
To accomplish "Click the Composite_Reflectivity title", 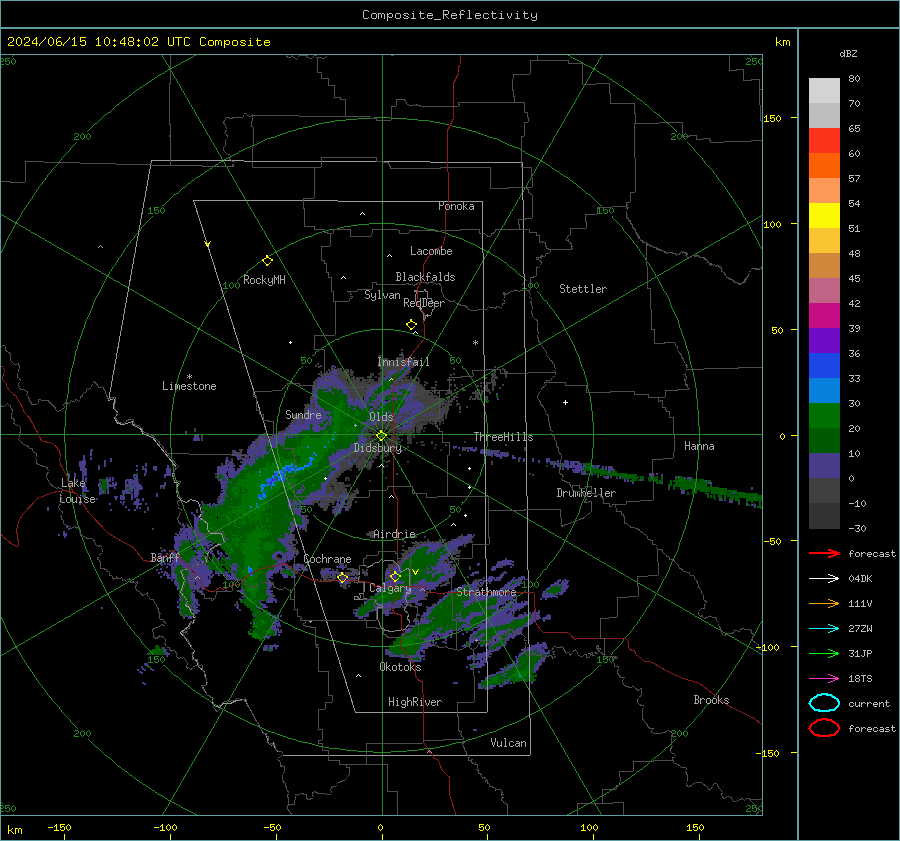I will click(450, 15).
